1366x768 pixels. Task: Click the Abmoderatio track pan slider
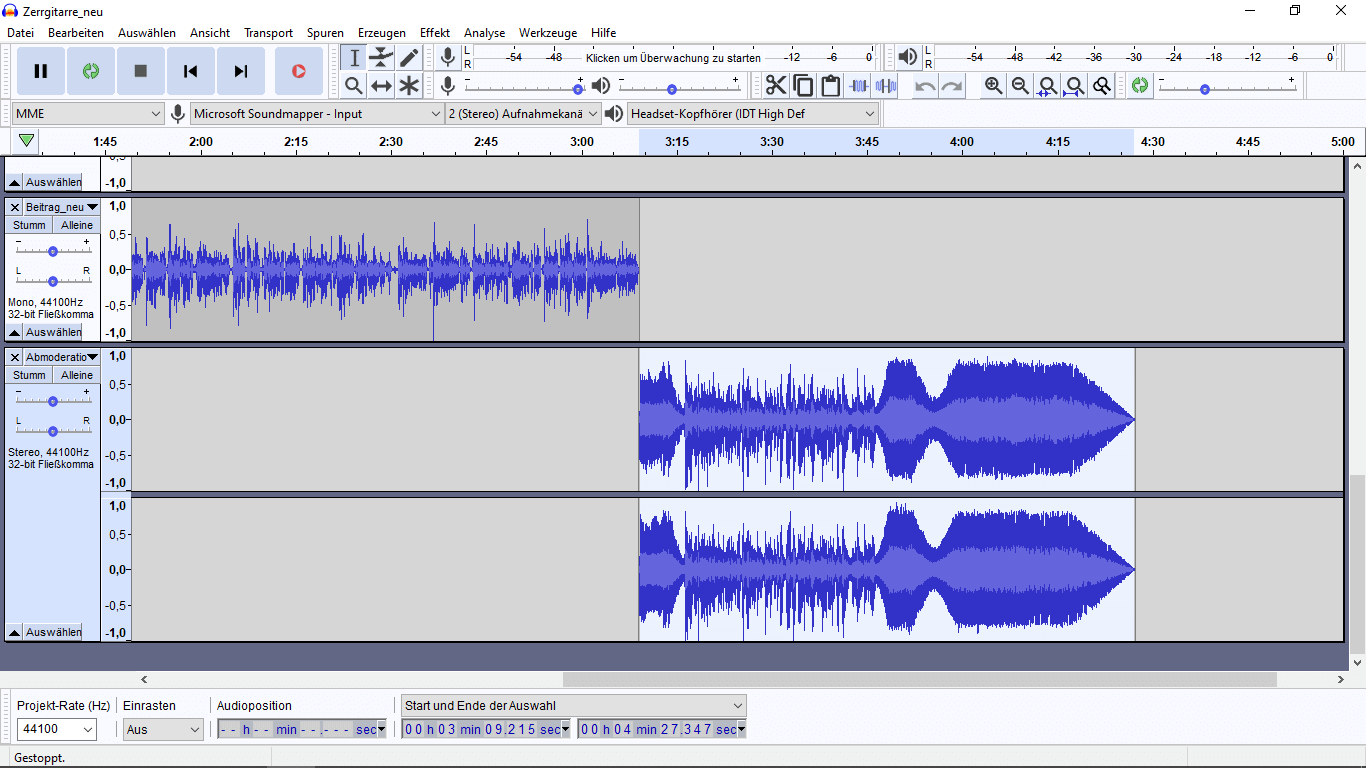(52, 430)
